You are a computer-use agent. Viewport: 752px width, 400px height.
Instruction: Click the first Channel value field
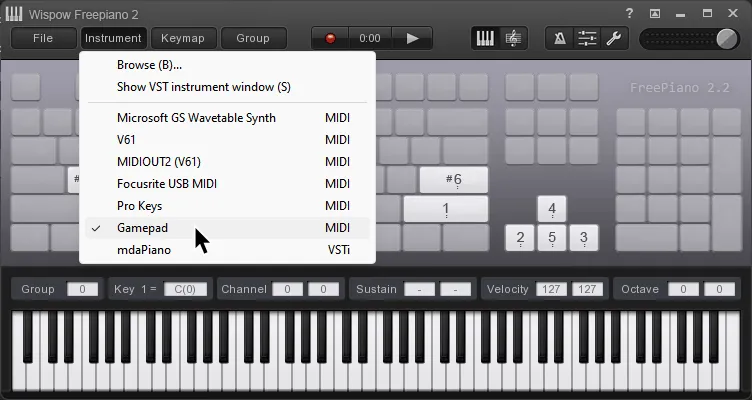pyautogui.click(x=287, y=289)
